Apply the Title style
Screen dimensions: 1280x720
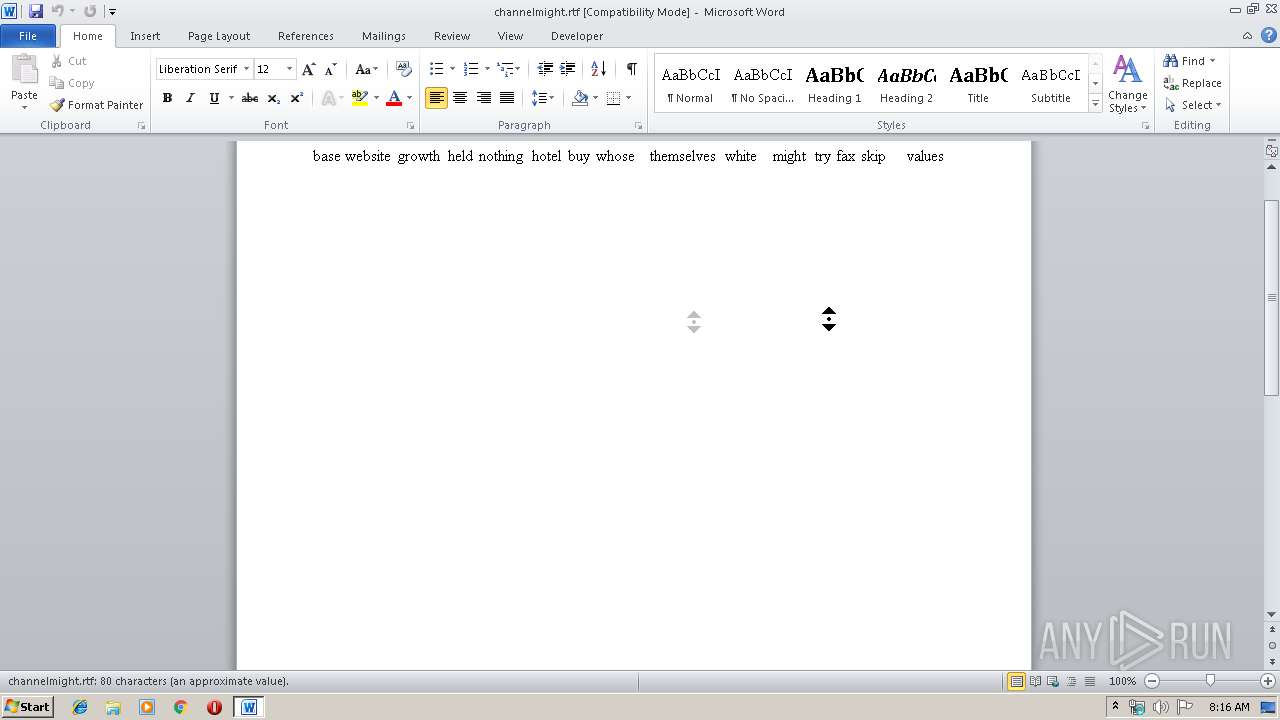978,84
